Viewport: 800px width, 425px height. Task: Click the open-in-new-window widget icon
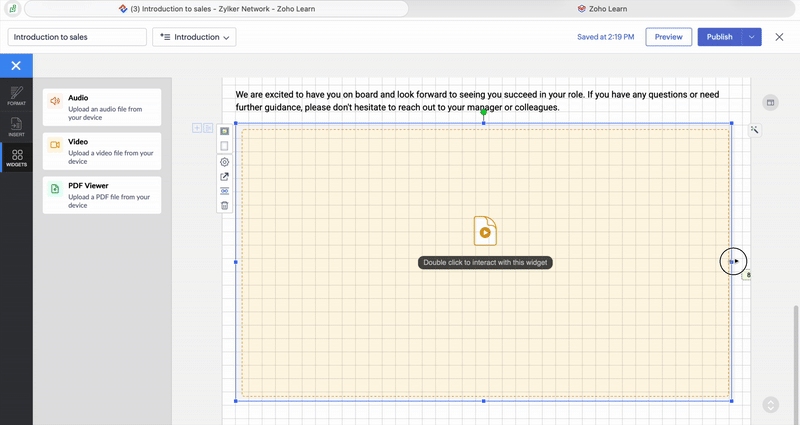(x=225, y=177)
